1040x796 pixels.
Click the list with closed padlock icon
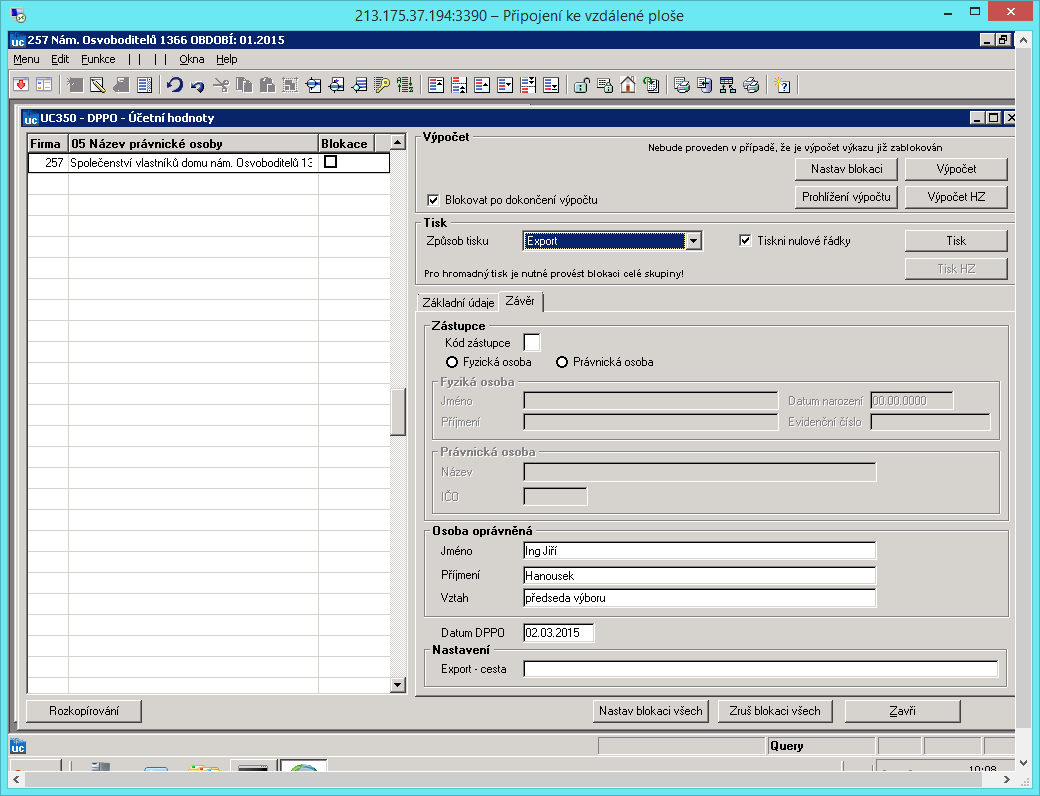pos(605,85)
